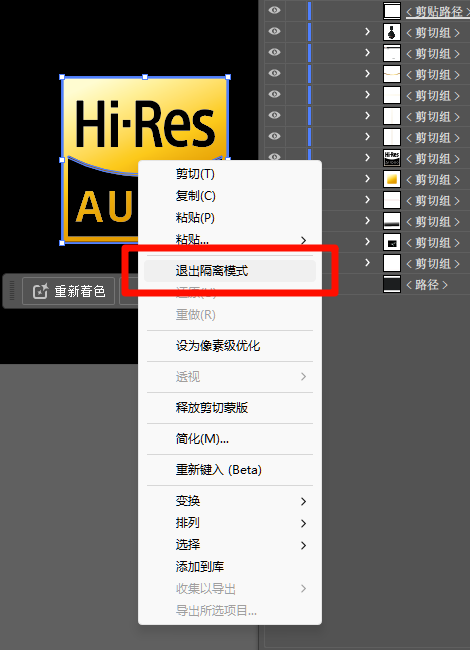Click the Hi-Res text in the canvas artwork

(x=145, y=124)
